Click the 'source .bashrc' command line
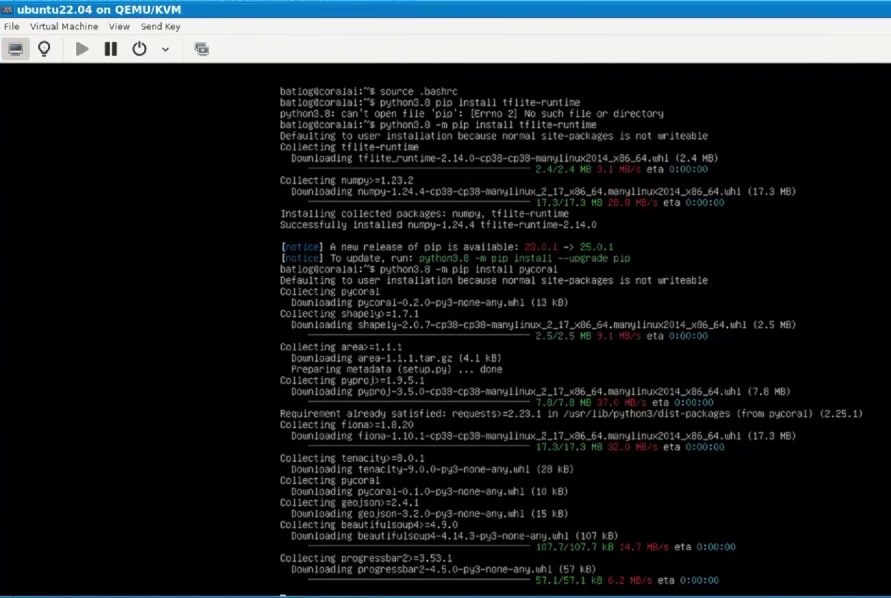This screenshot has width=891, height=598. pos(369,92)
